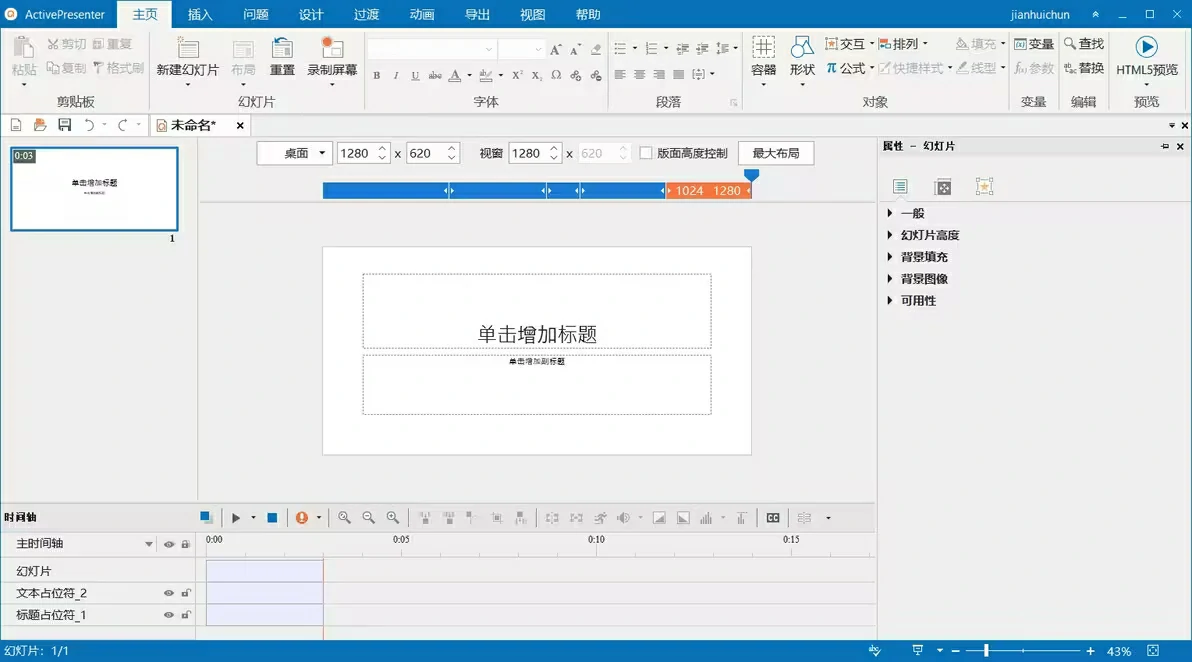The height and width of the screenshot is (662, 1192).
Task: Enable the 版面高度控制 checkbox
Action: 646,153
